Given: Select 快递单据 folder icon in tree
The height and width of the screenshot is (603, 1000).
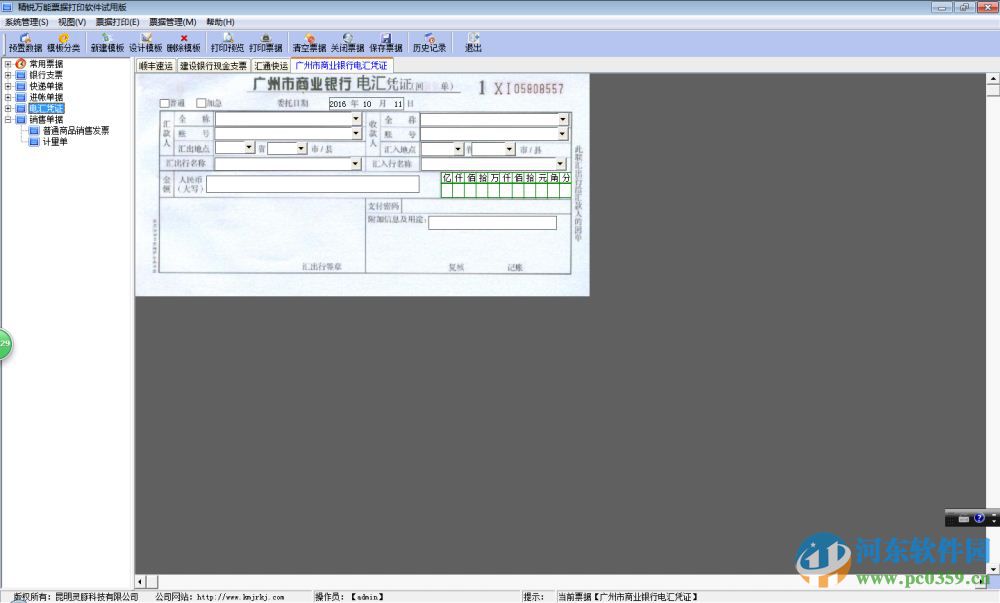Looking at the screenshot, I should click(x=20, y=86).
